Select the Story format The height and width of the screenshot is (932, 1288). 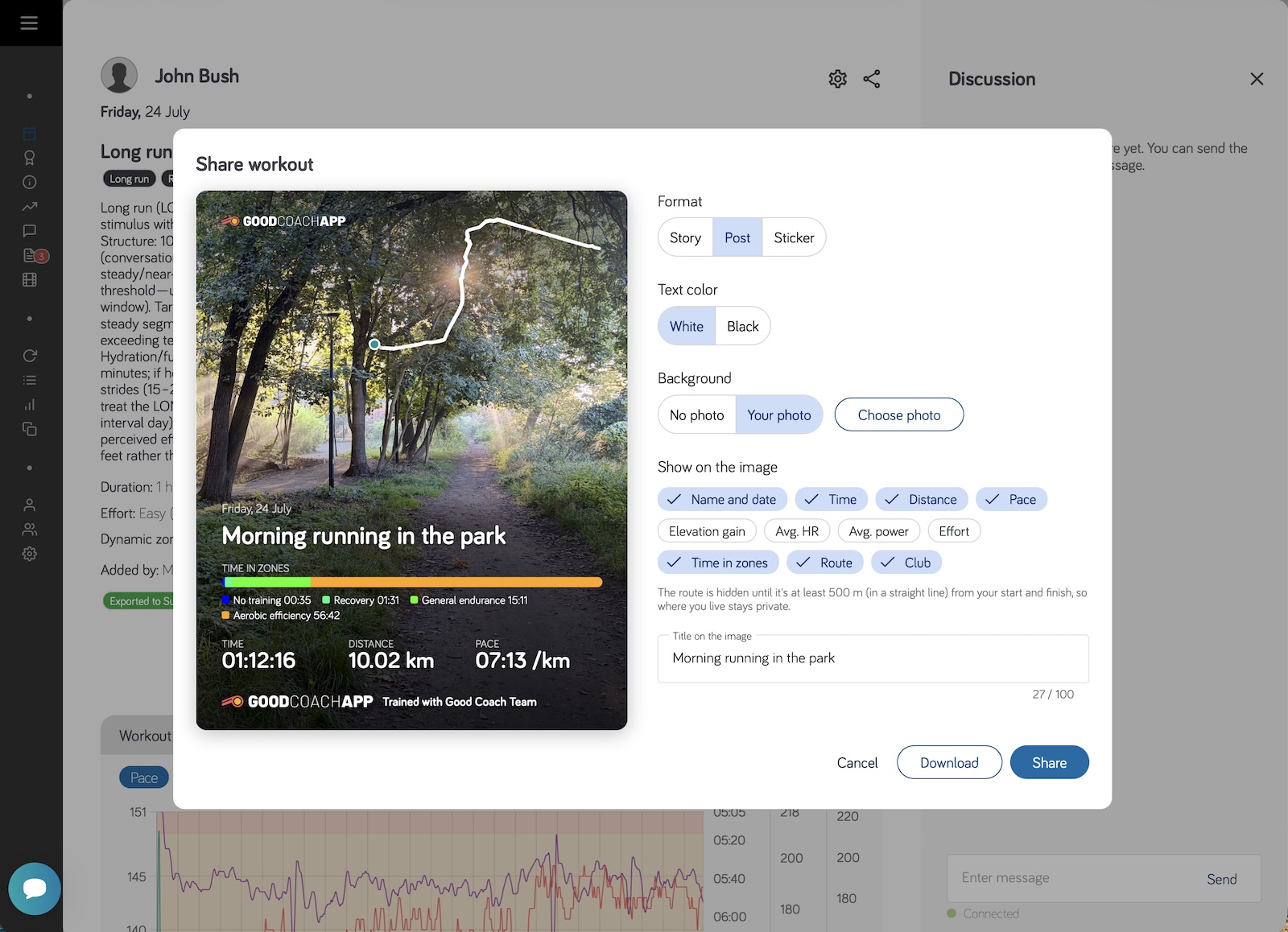coord(685,237)
